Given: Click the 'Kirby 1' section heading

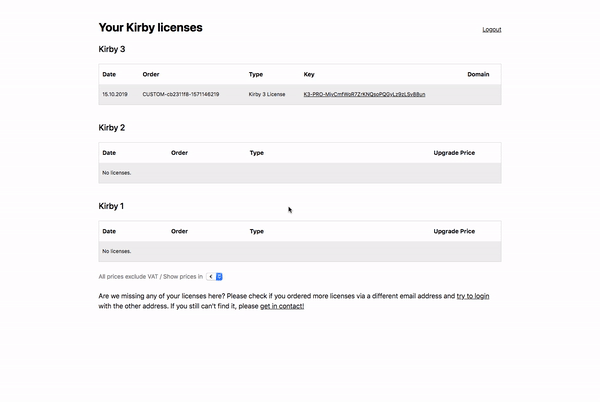Looking at the screenshot, I should [x=111, y=206].
